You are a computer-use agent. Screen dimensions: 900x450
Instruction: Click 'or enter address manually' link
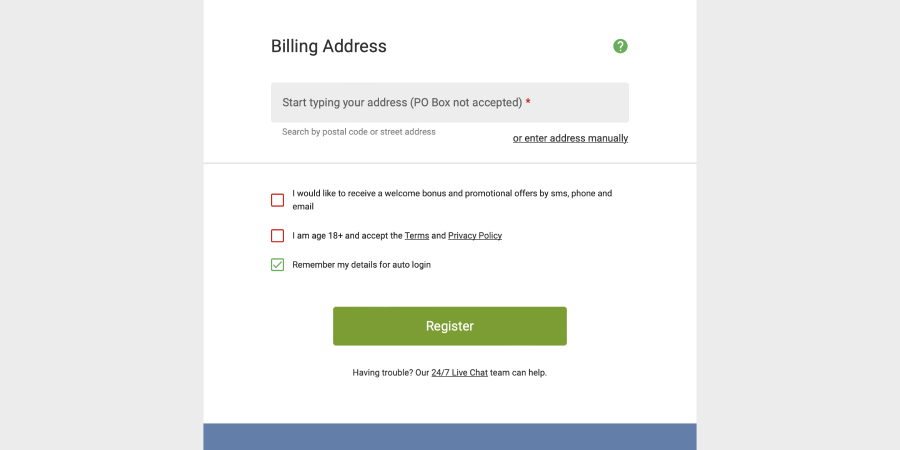click(571, 138)
